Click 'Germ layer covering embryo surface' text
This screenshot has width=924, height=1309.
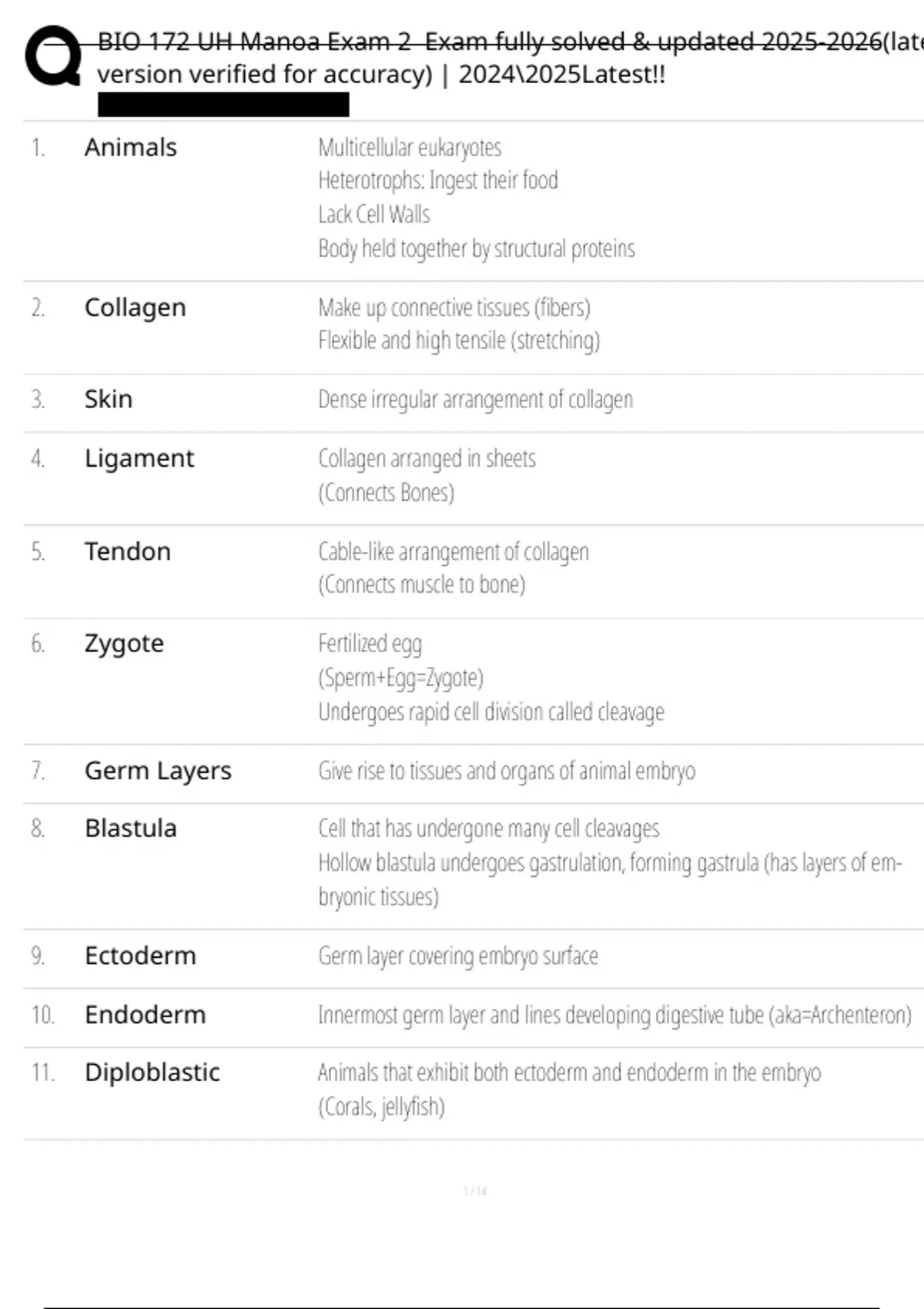[457, 956]
